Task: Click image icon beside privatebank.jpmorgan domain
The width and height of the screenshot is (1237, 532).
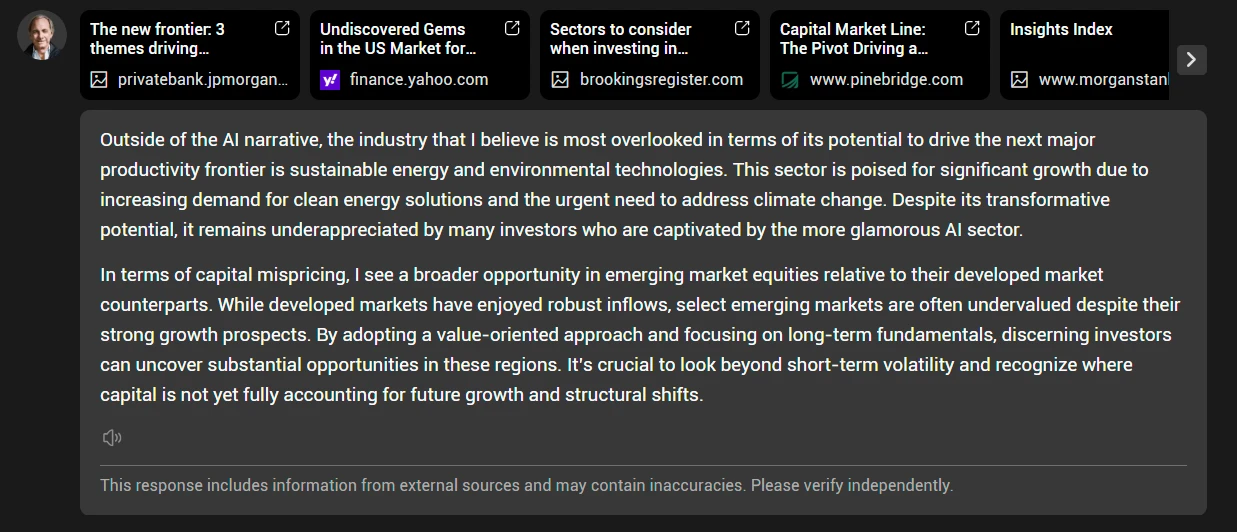Action: tap(99, 80)
